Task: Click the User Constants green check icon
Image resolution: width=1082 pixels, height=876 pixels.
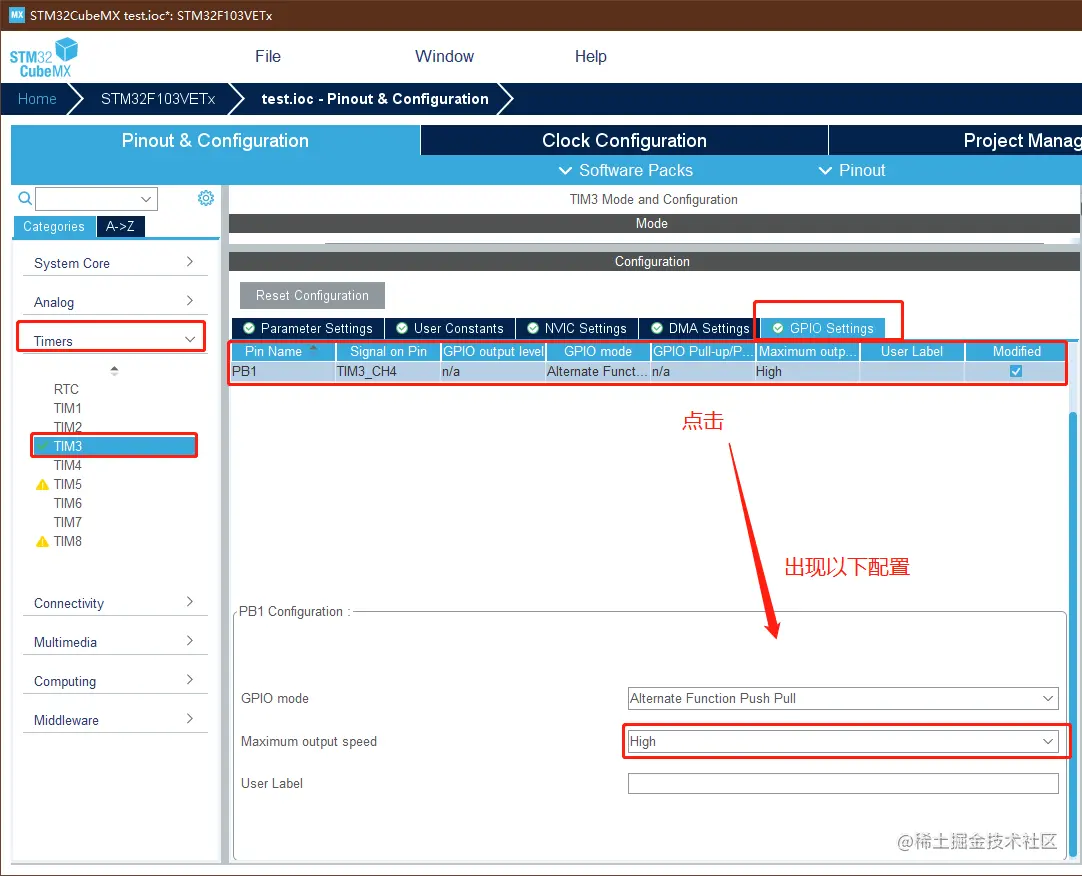Action: pos(402,329)
